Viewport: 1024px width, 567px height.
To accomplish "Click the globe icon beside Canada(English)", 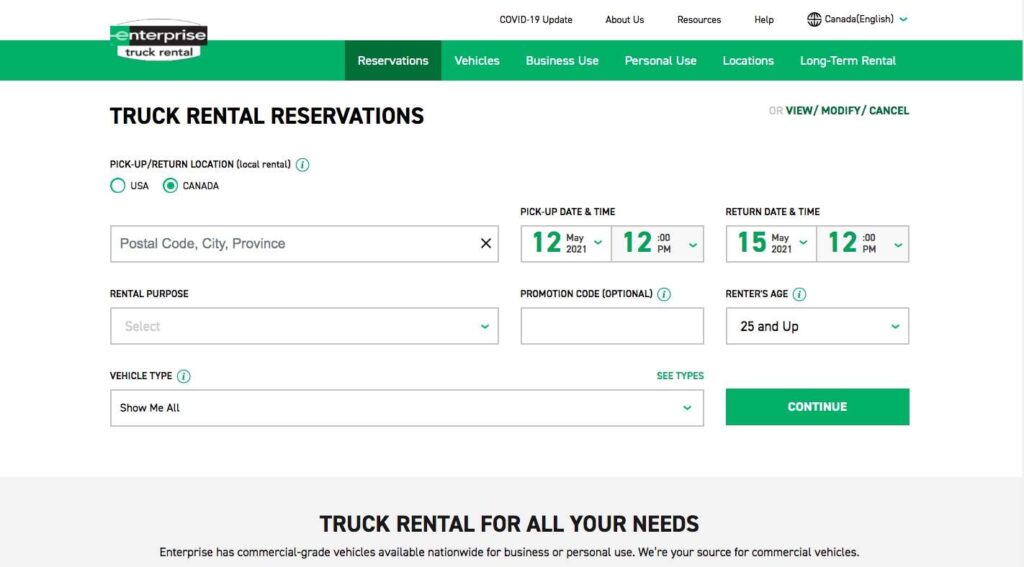I will [x=814, y=20].
